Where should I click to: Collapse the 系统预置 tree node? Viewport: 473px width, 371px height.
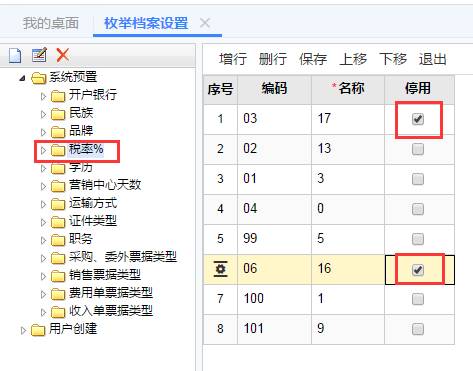(22, 78)
